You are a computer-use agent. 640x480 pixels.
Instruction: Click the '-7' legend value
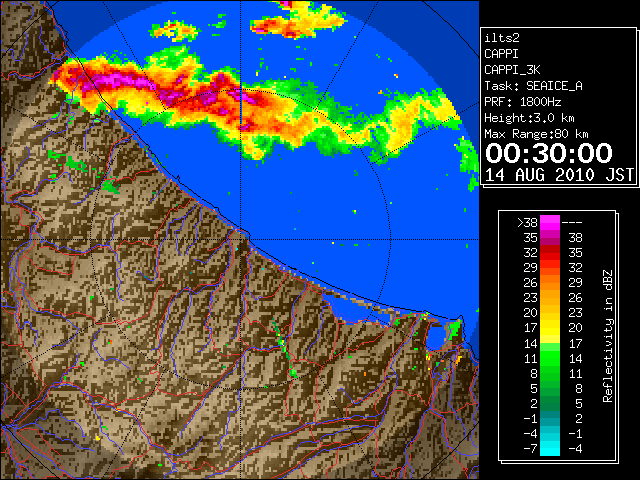(x=530, y=448)
